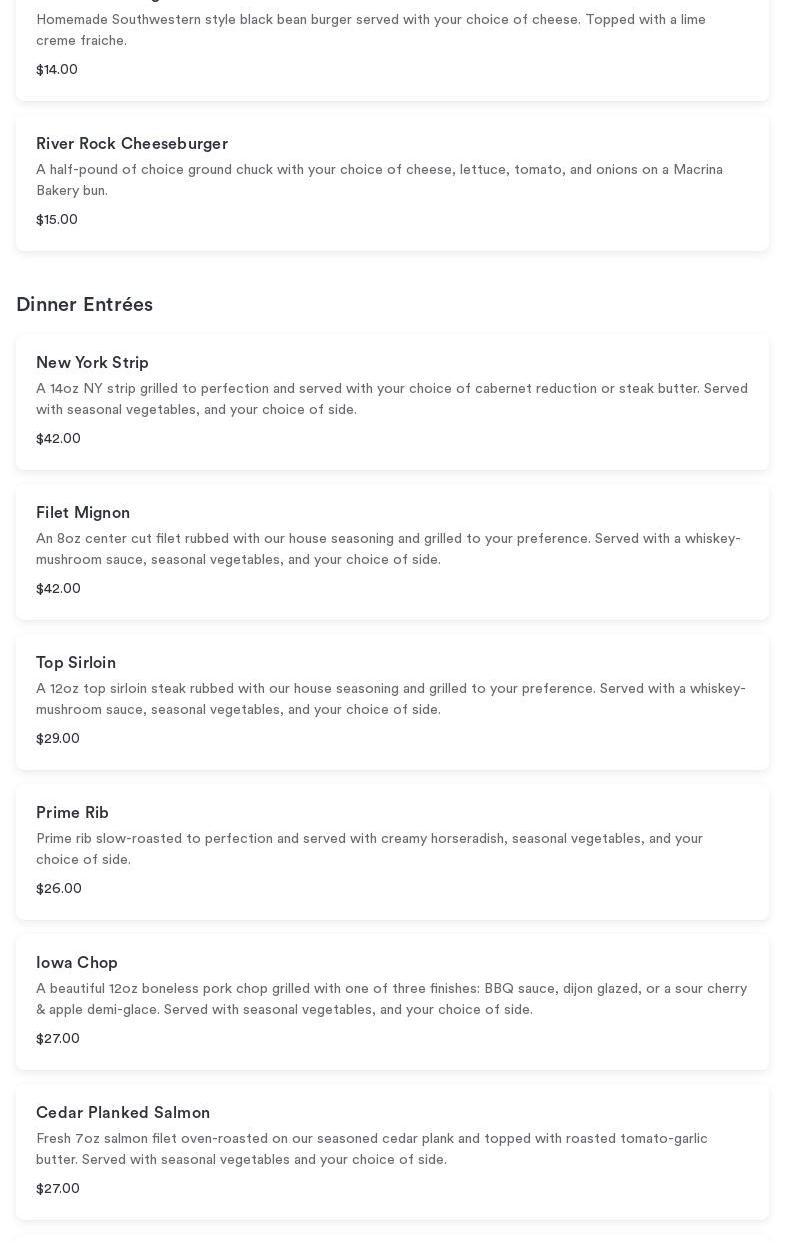Click the Prime Rib description about creamy horseradish

click(x=369, y=849)
